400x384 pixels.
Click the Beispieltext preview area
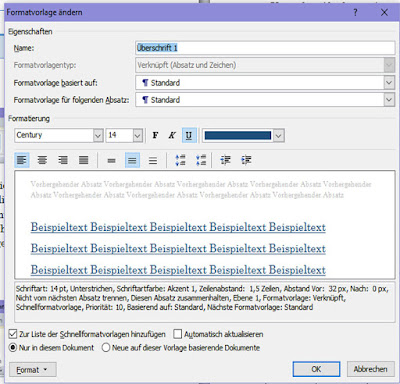(x=205, y=225)
